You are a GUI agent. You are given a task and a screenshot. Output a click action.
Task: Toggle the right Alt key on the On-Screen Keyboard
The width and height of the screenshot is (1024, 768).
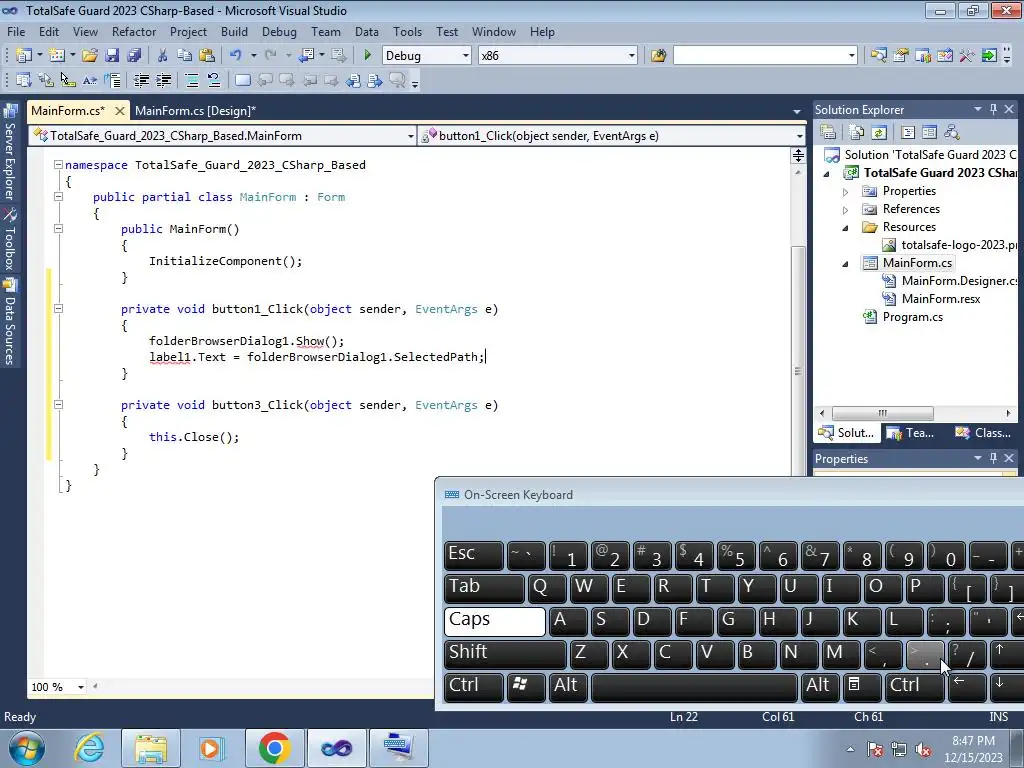tap(818, 687)
